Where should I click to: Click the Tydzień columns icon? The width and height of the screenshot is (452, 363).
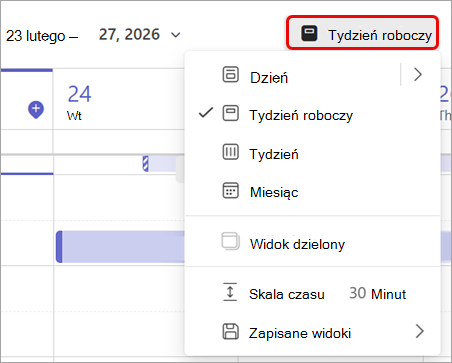pyautogui.click(x=231, y=152)
